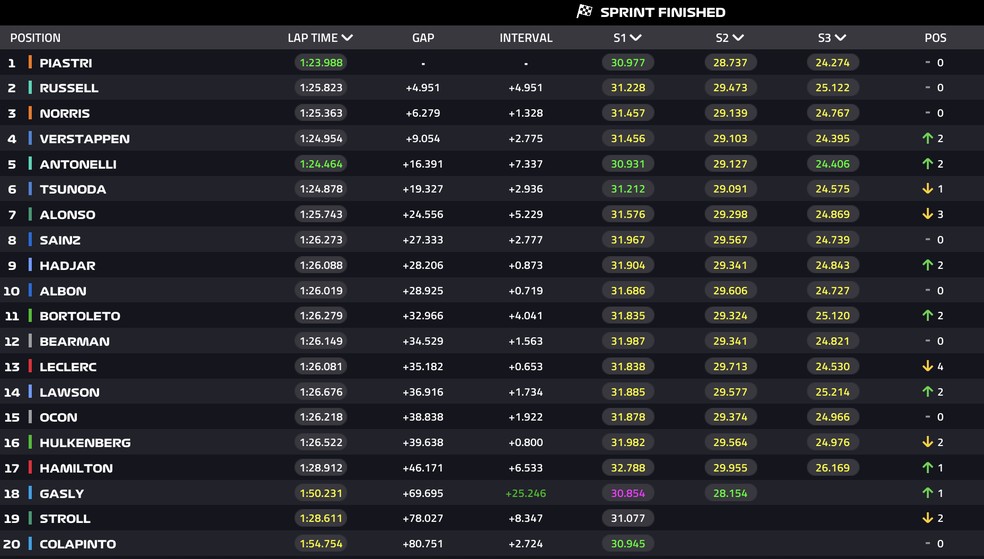Viewport: 984px width, 559px height.
Task: Open the LAP TIME column dropdown
Action: tap(347, 38)
